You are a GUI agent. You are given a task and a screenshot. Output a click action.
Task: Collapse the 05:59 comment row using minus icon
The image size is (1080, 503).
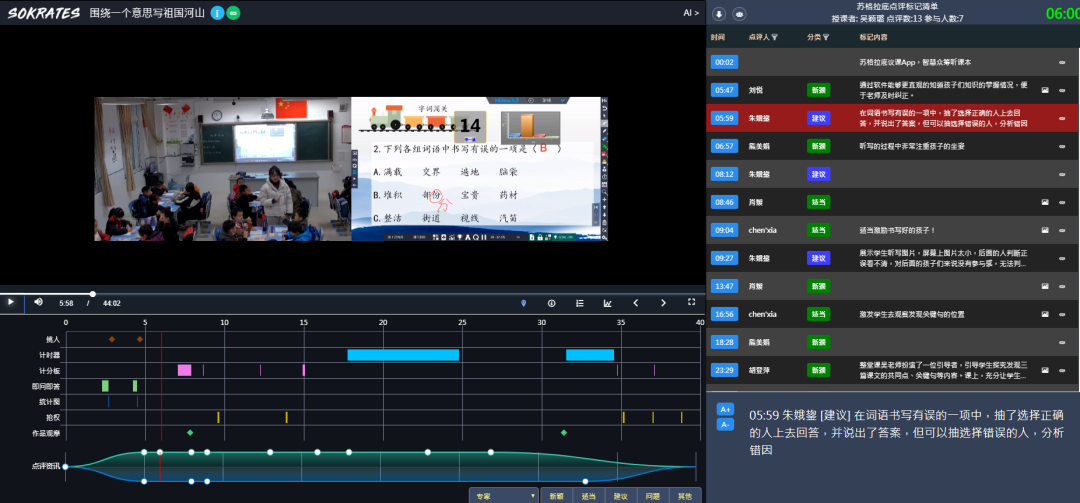click(1062, 118)
